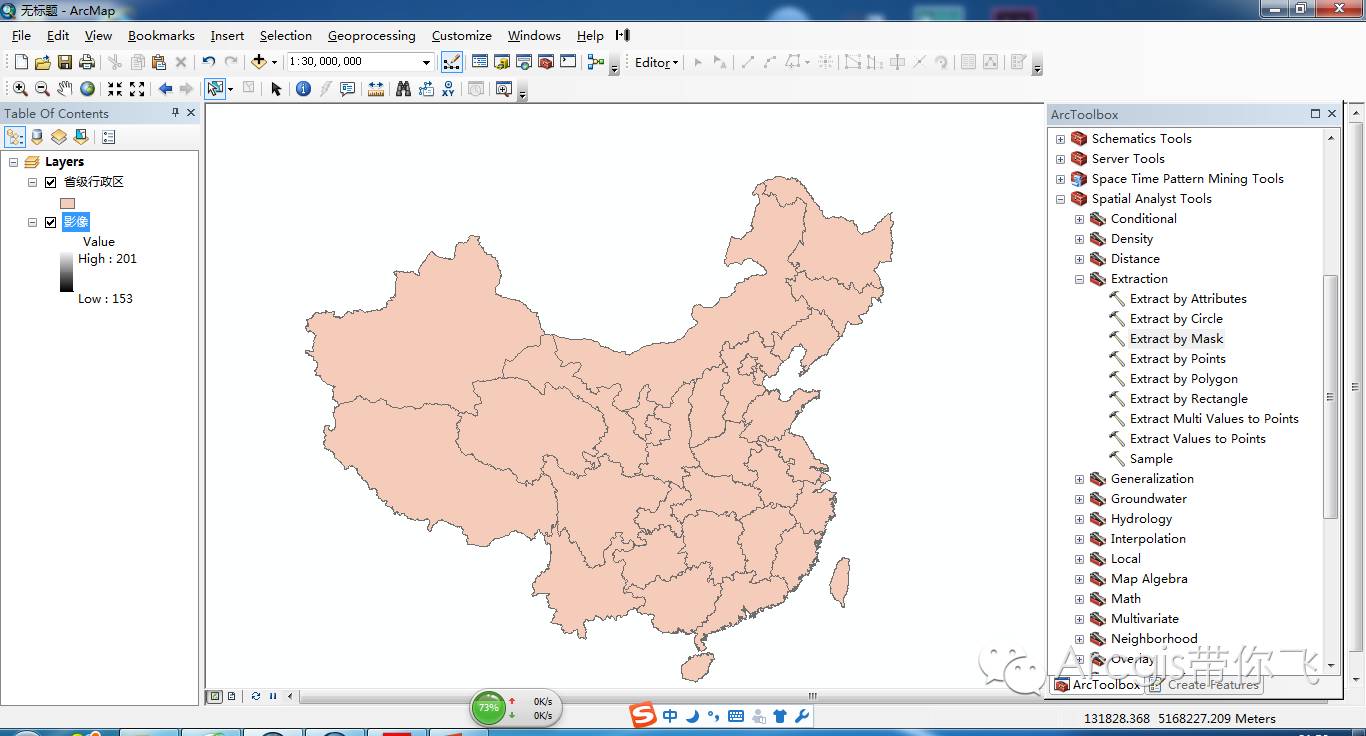Run the Extract by Mask tool

click(x=1176, y=339)
